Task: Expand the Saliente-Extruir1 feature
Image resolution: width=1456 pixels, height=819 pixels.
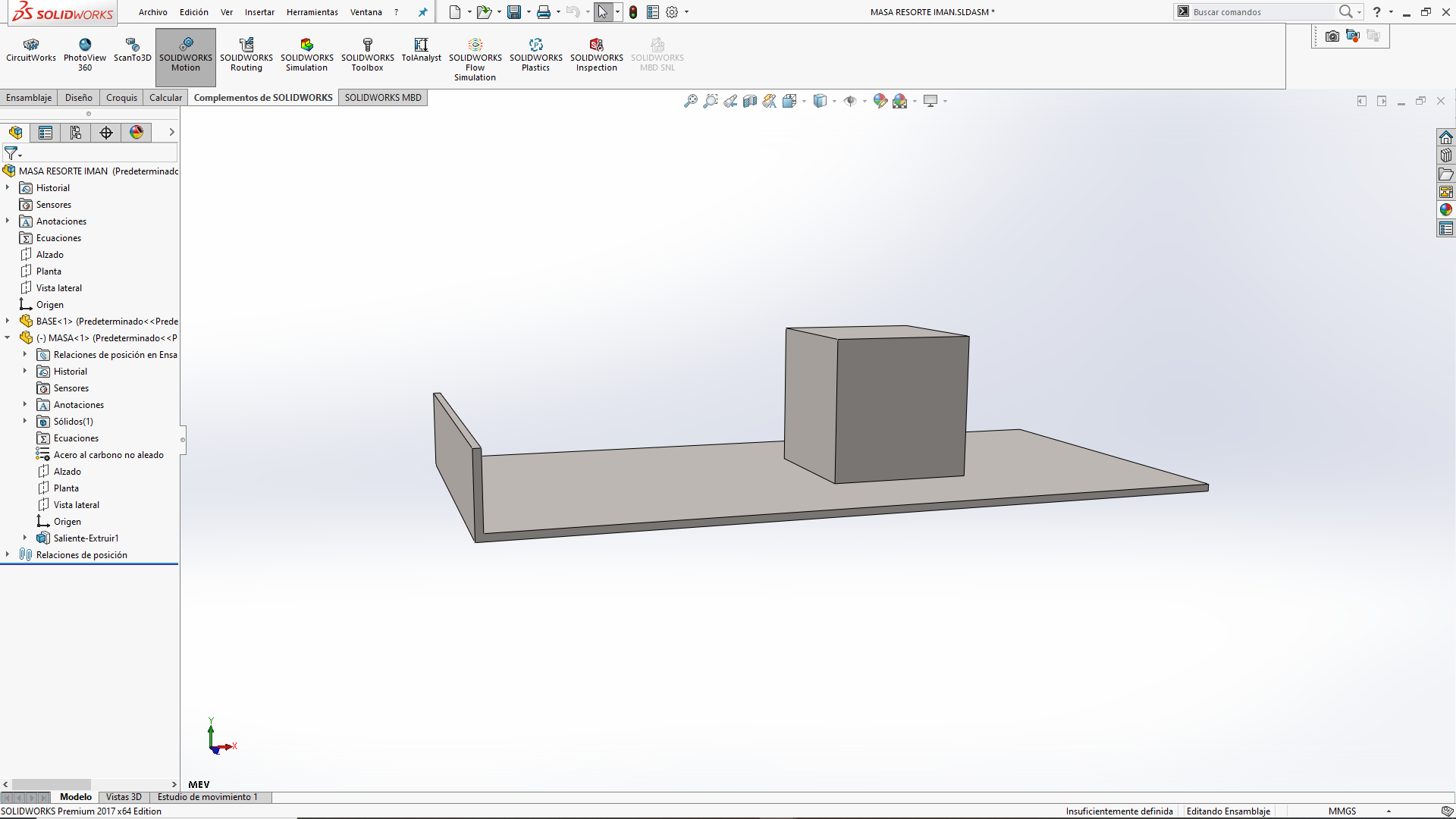Action: click(25, 538)
